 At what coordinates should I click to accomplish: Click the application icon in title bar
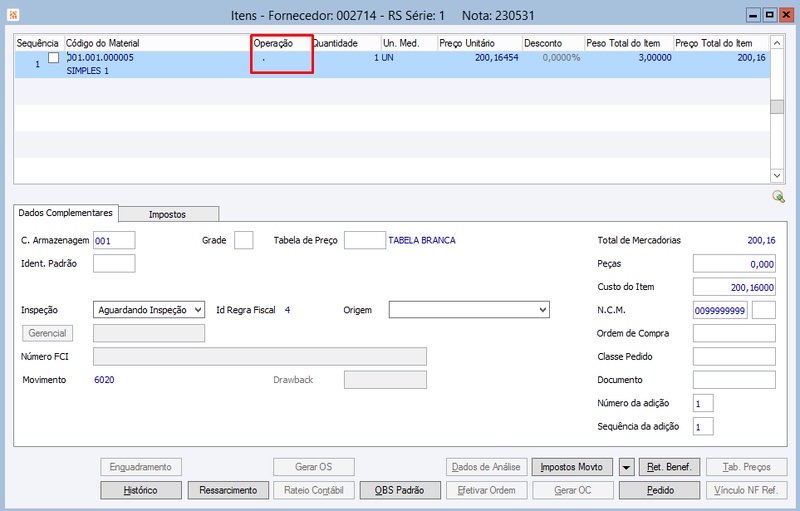point(13,15)
